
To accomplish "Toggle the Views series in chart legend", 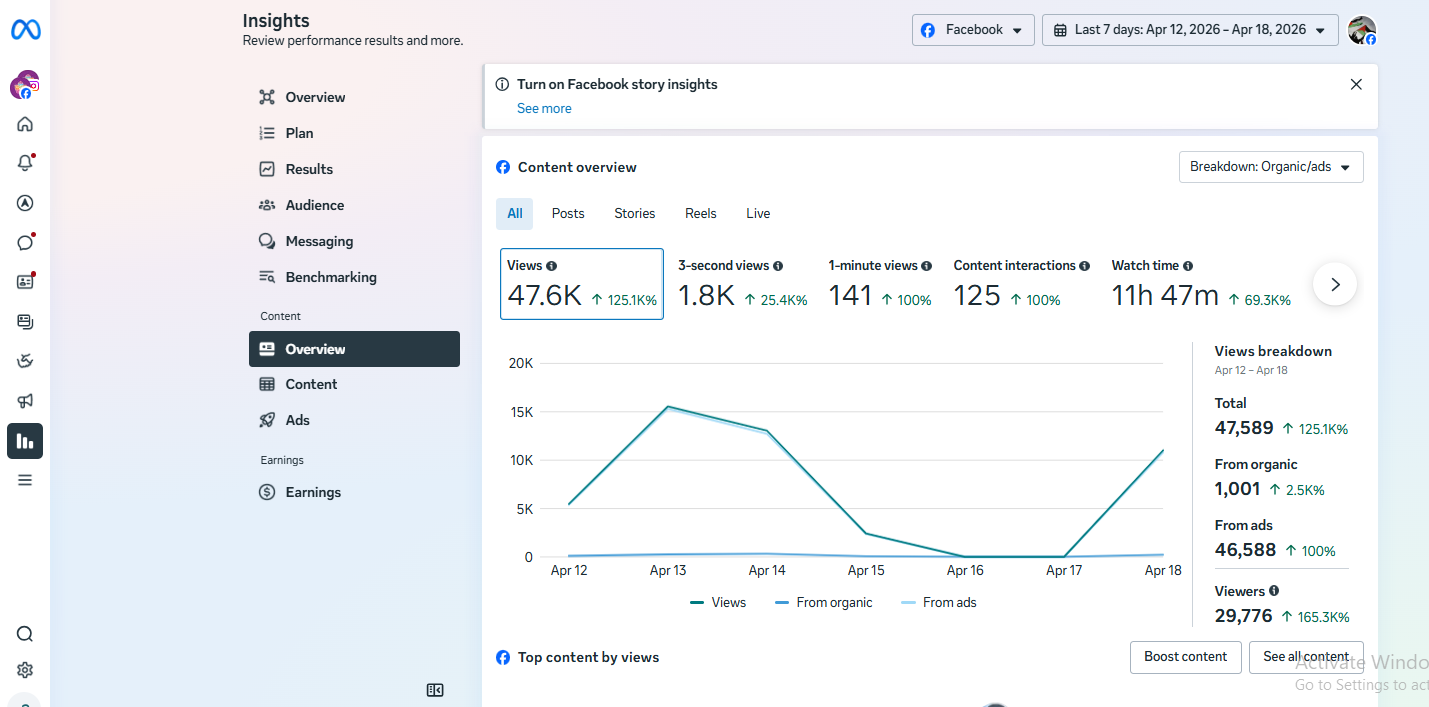I will click(x=718, y=602).
